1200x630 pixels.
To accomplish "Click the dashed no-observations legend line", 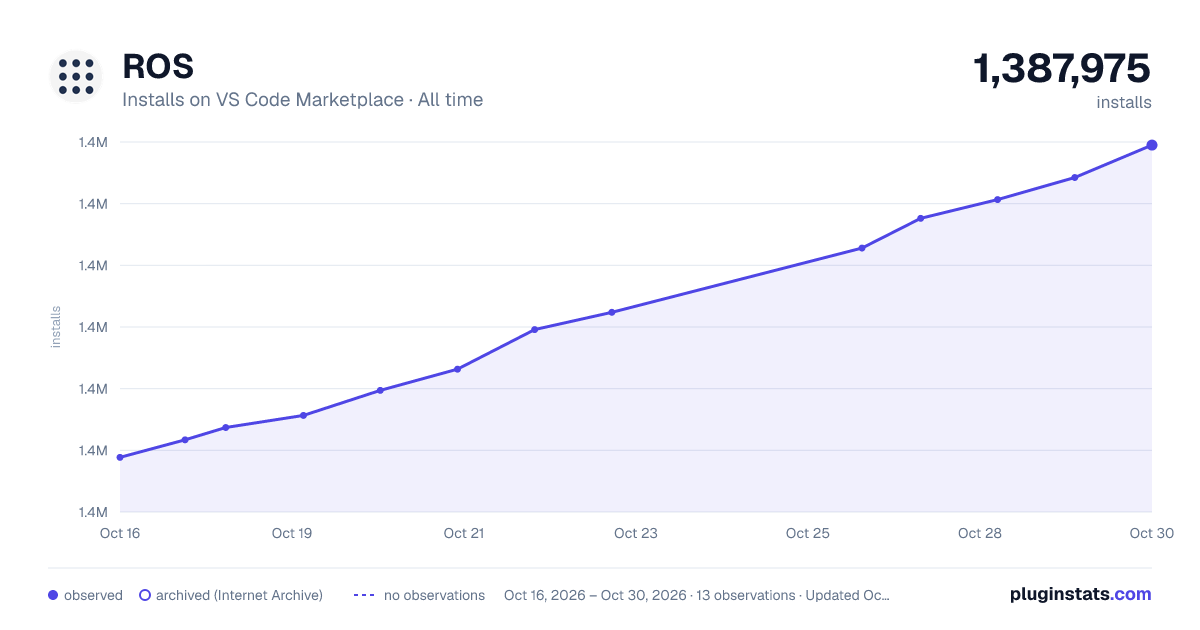I will click(x=364, y=595).
